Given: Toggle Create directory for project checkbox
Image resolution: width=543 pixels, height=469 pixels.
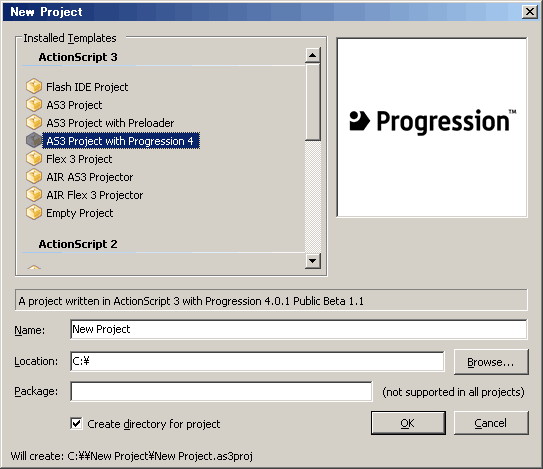Looking at the screenshot, I should (x=76, y=423).
